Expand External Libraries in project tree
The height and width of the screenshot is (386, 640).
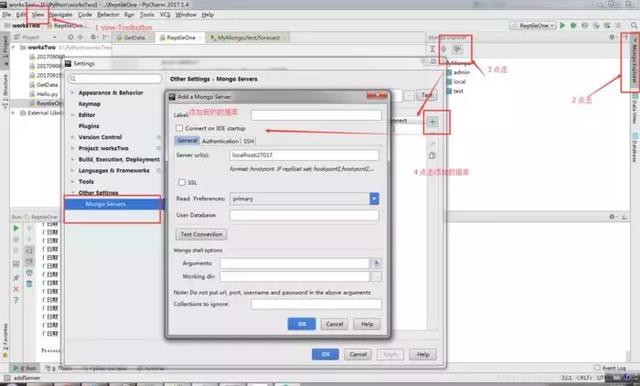[x=13, y=113]
